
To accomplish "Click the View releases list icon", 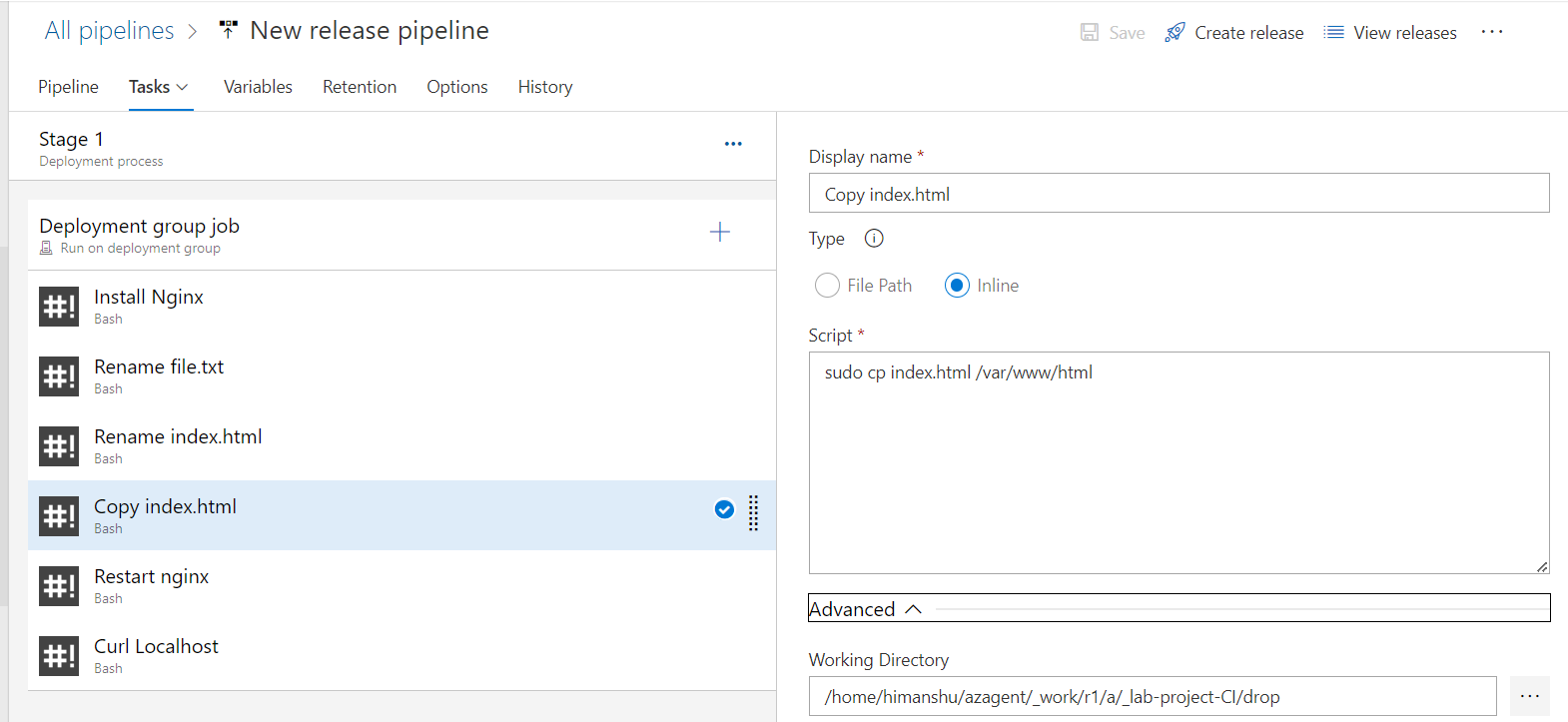I will tap(1333, 33).
